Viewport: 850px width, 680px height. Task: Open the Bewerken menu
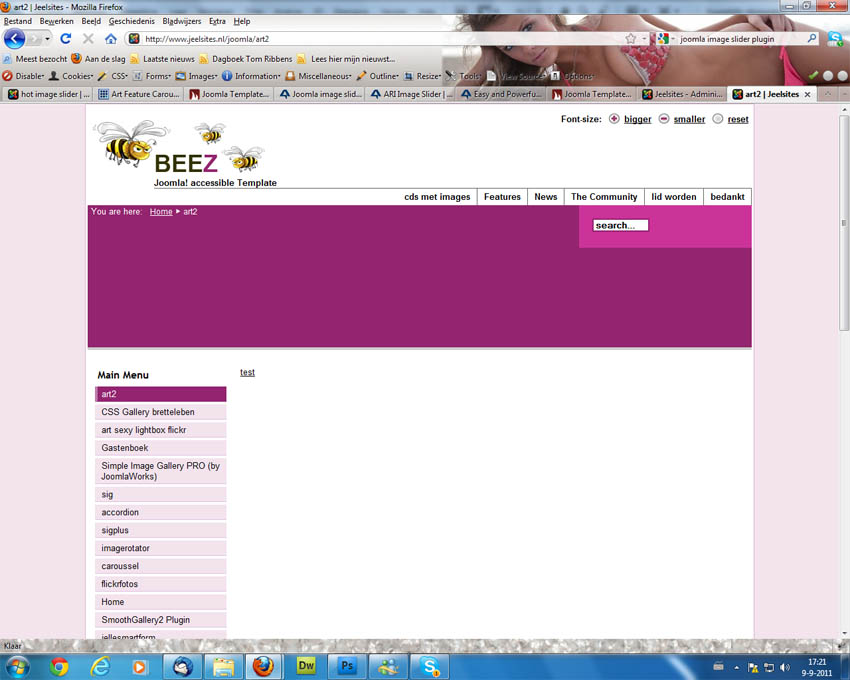point(56,21)
